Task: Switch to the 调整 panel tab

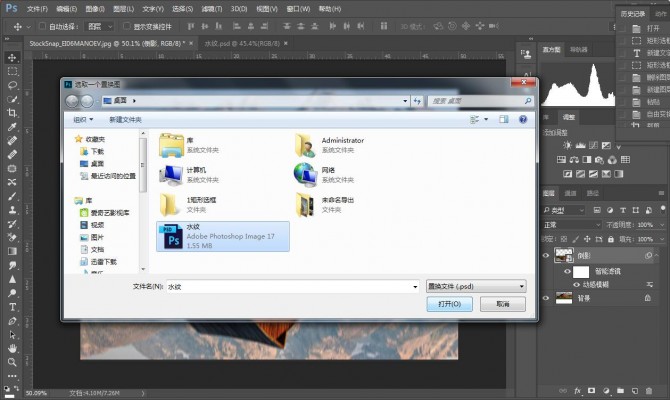Action: [568, 117]
